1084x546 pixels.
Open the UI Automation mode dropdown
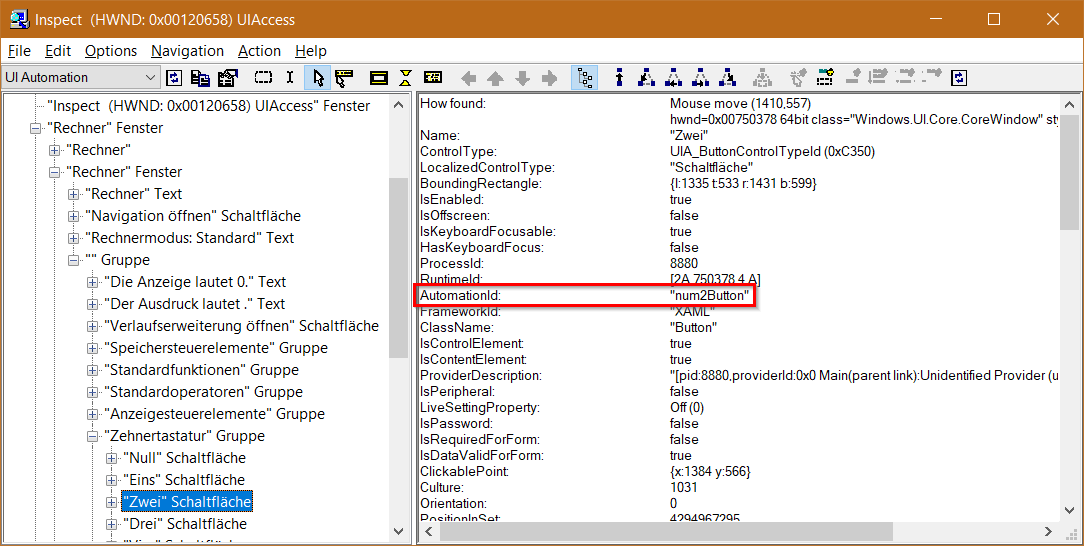151,78
